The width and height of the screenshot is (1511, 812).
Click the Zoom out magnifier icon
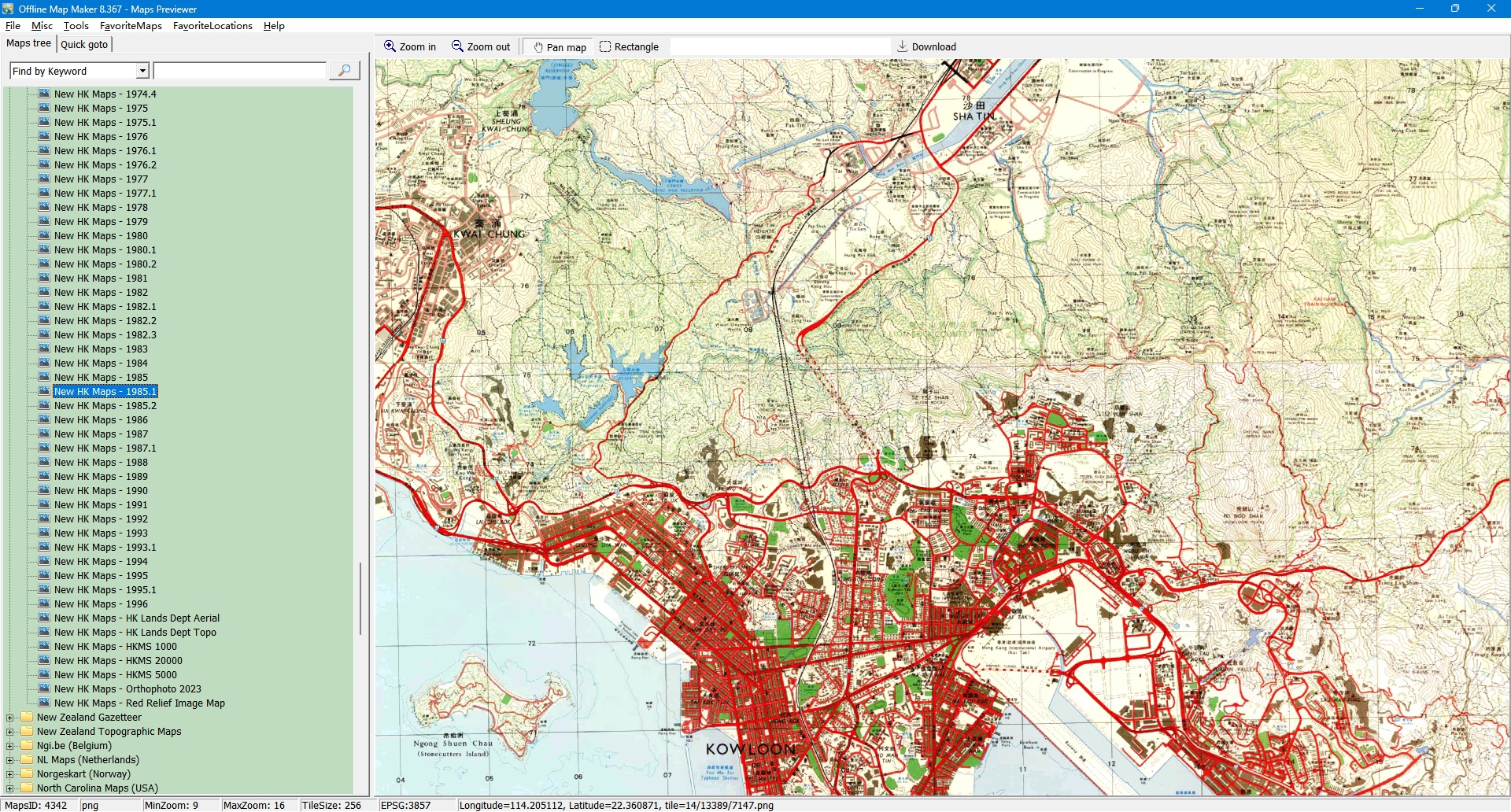(457, 46)
